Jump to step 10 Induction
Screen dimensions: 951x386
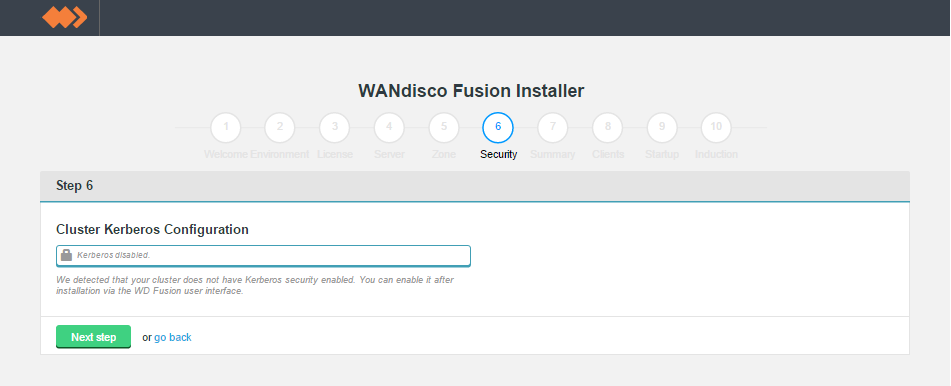(716, 127)
